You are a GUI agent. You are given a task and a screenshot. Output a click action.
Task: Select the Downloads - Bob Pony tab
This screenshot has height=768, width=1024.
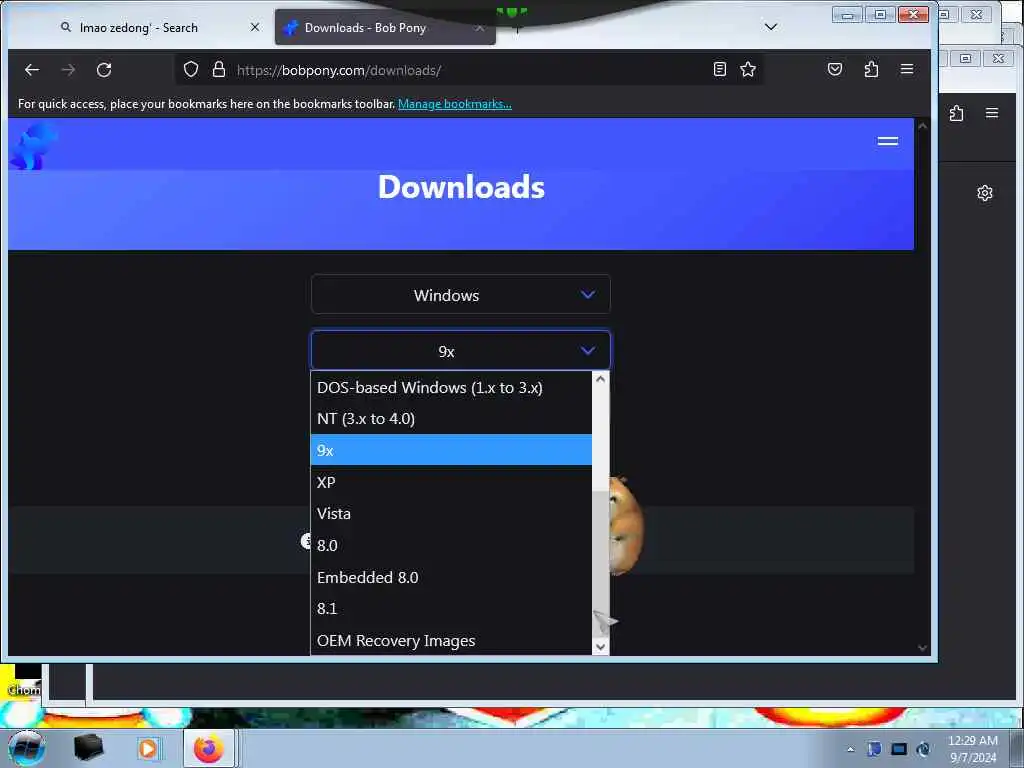(x=385, y=27)
